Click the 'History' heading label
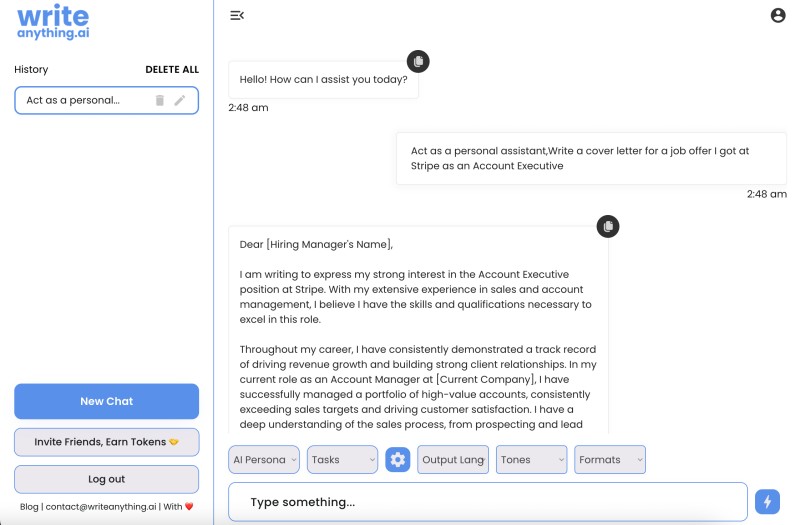 coord(31,69)
